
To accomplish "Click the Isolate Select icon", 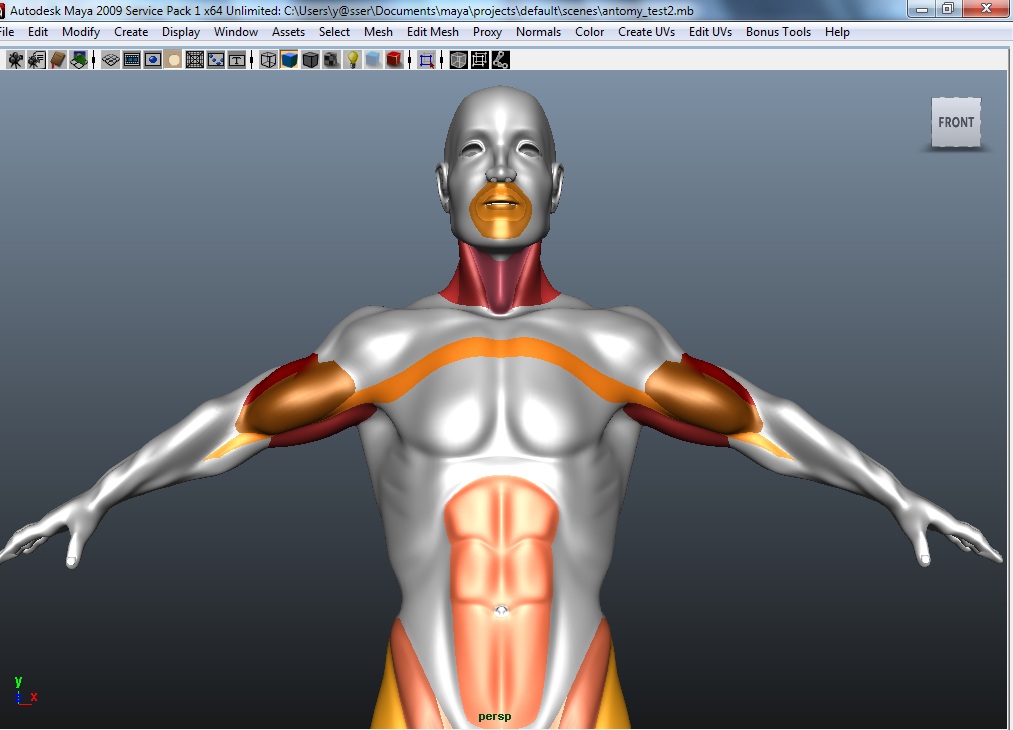I will point(426,60).
